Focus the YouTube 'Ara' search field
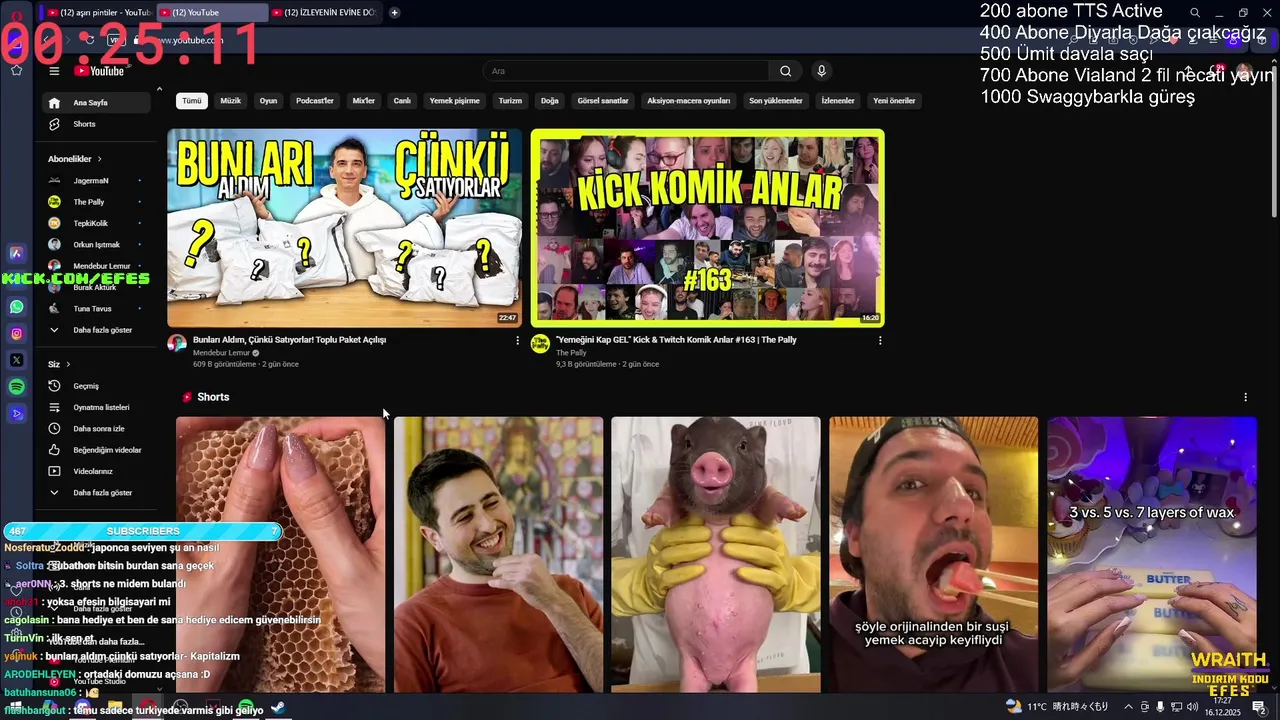 click(x=626, y=71)
